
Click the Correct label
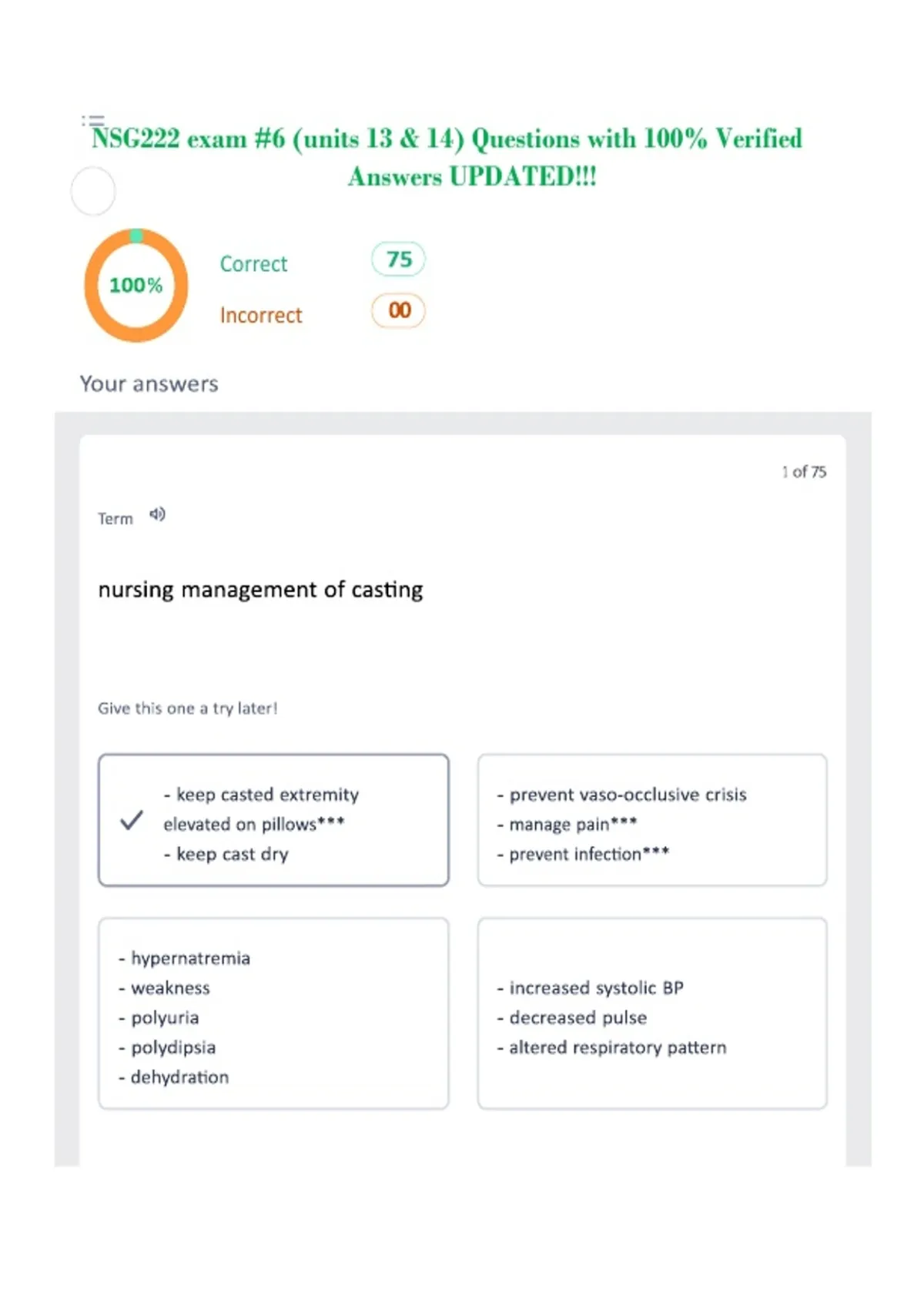pos(253,264)
